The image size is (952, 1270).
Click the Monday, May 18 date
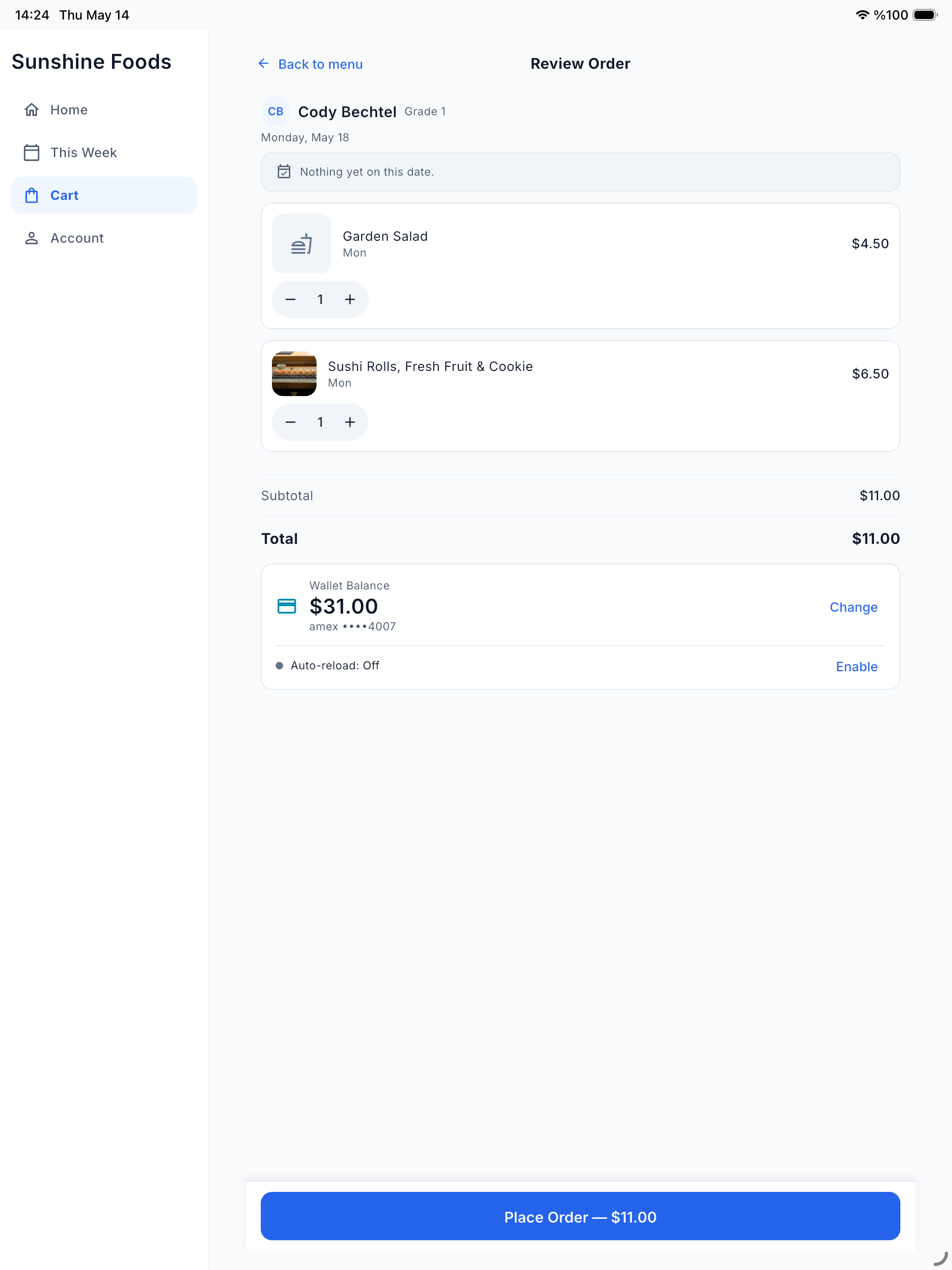pos(305,137)
